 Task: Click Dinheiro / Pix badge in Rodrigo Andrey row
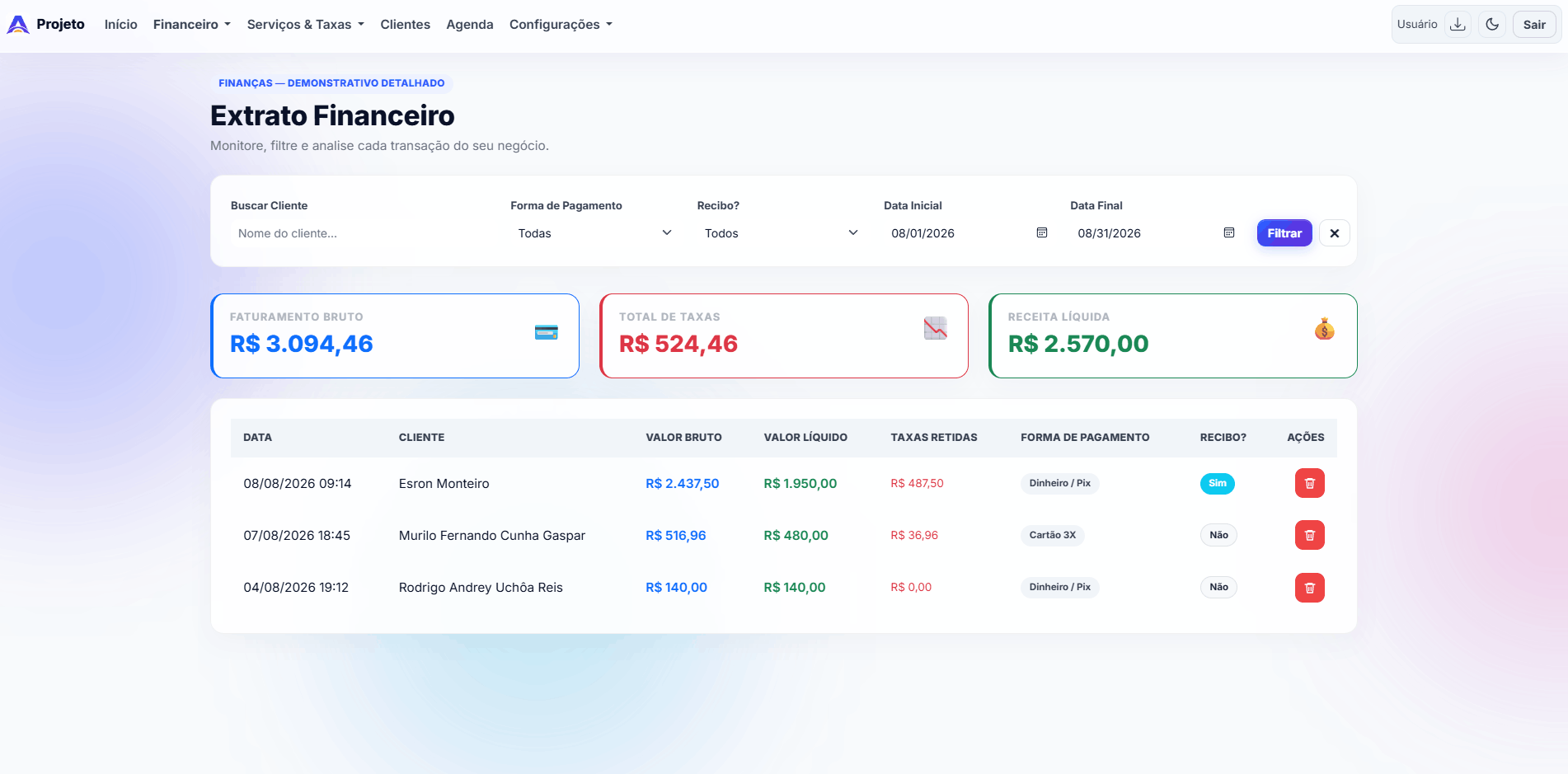(x=1060, y=587)
